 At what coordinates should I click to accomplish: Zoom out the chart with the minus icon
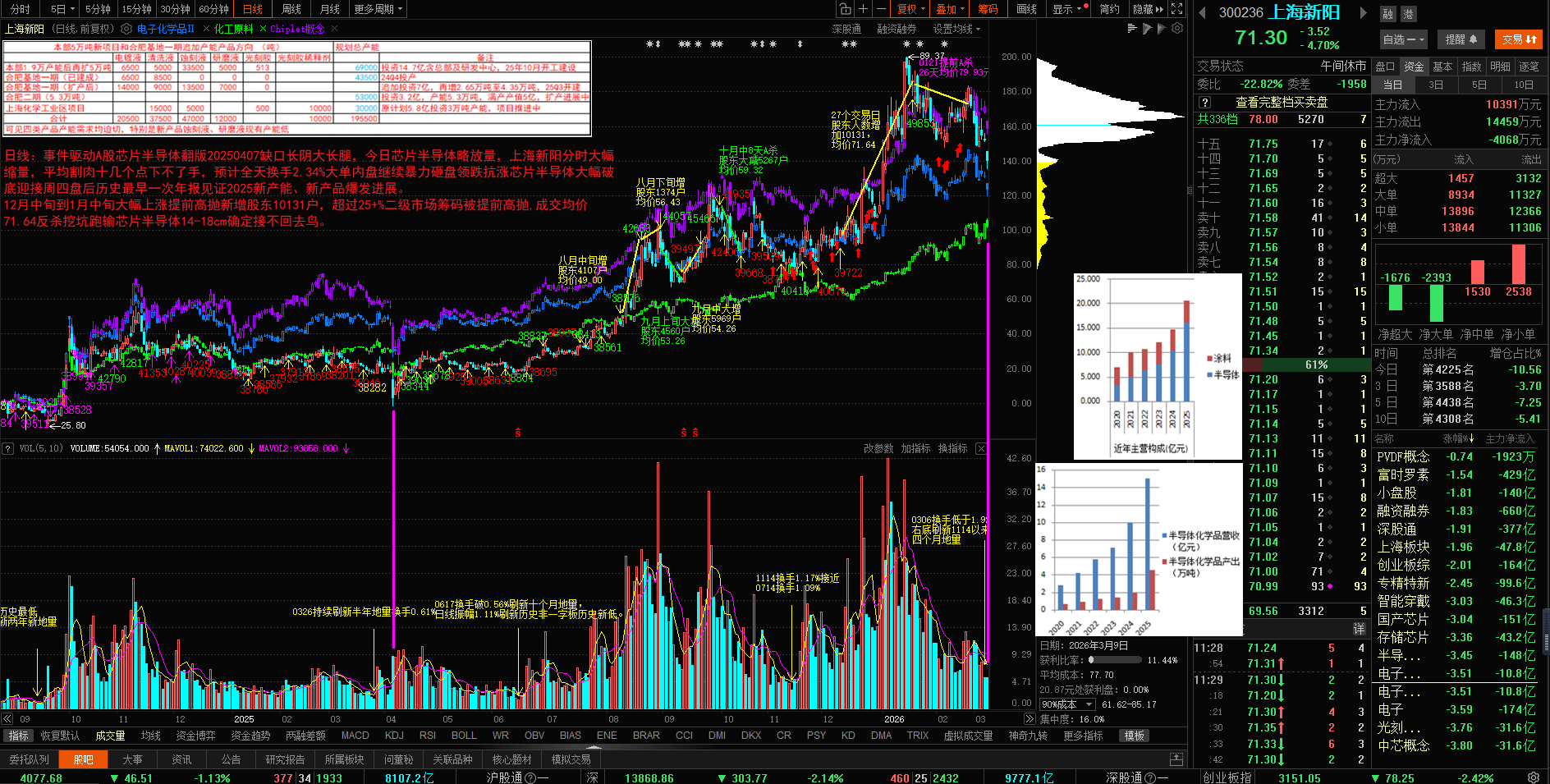coord(881,9)
